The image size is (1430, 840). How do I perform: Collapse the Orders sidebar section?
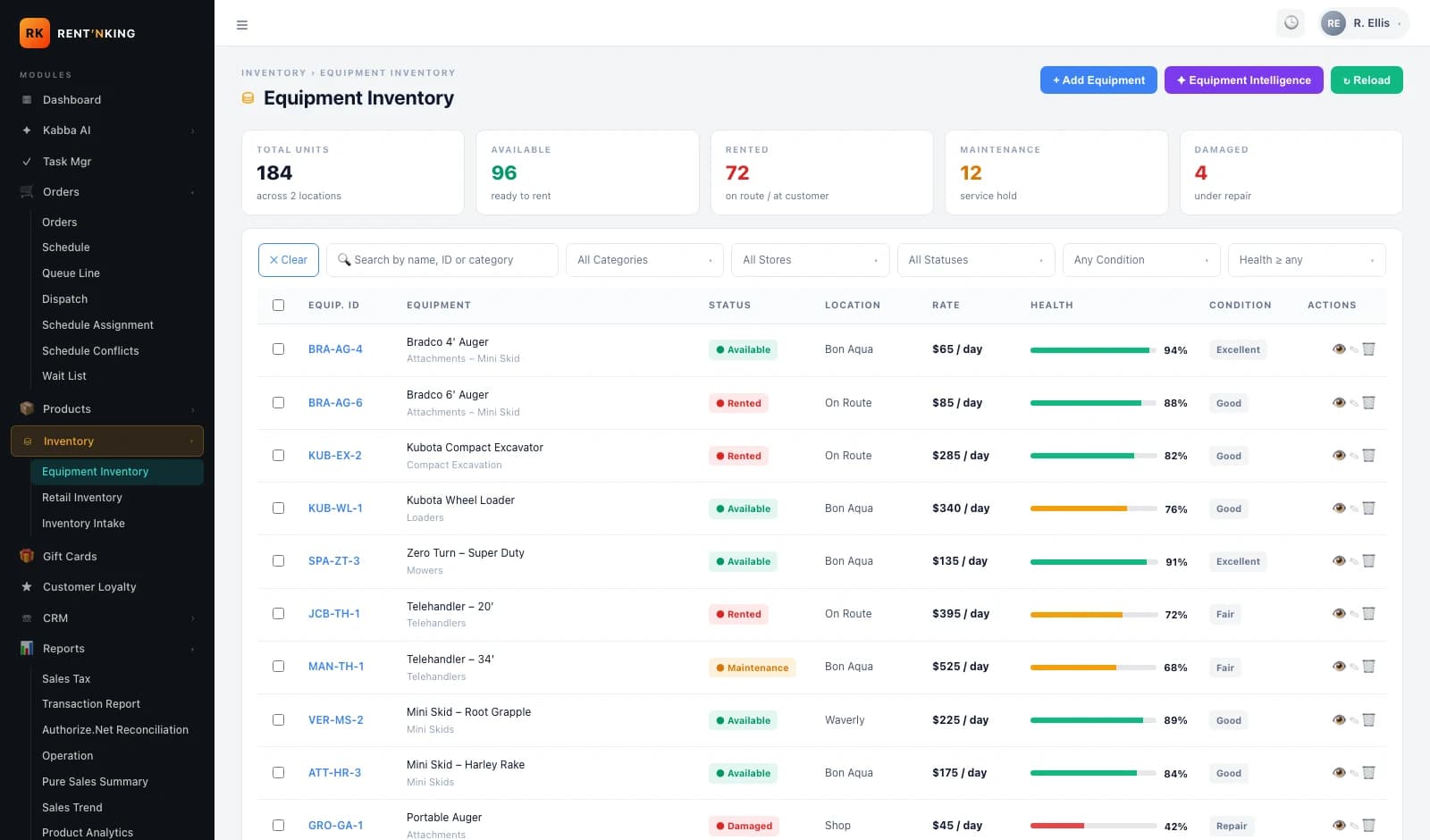pyautogui.click(x=107, y=192)
